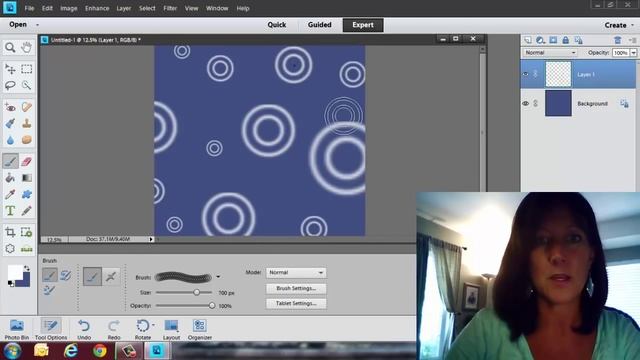Open the Organizer
This screenshot has height=360, width=640.
click(200, 329)
